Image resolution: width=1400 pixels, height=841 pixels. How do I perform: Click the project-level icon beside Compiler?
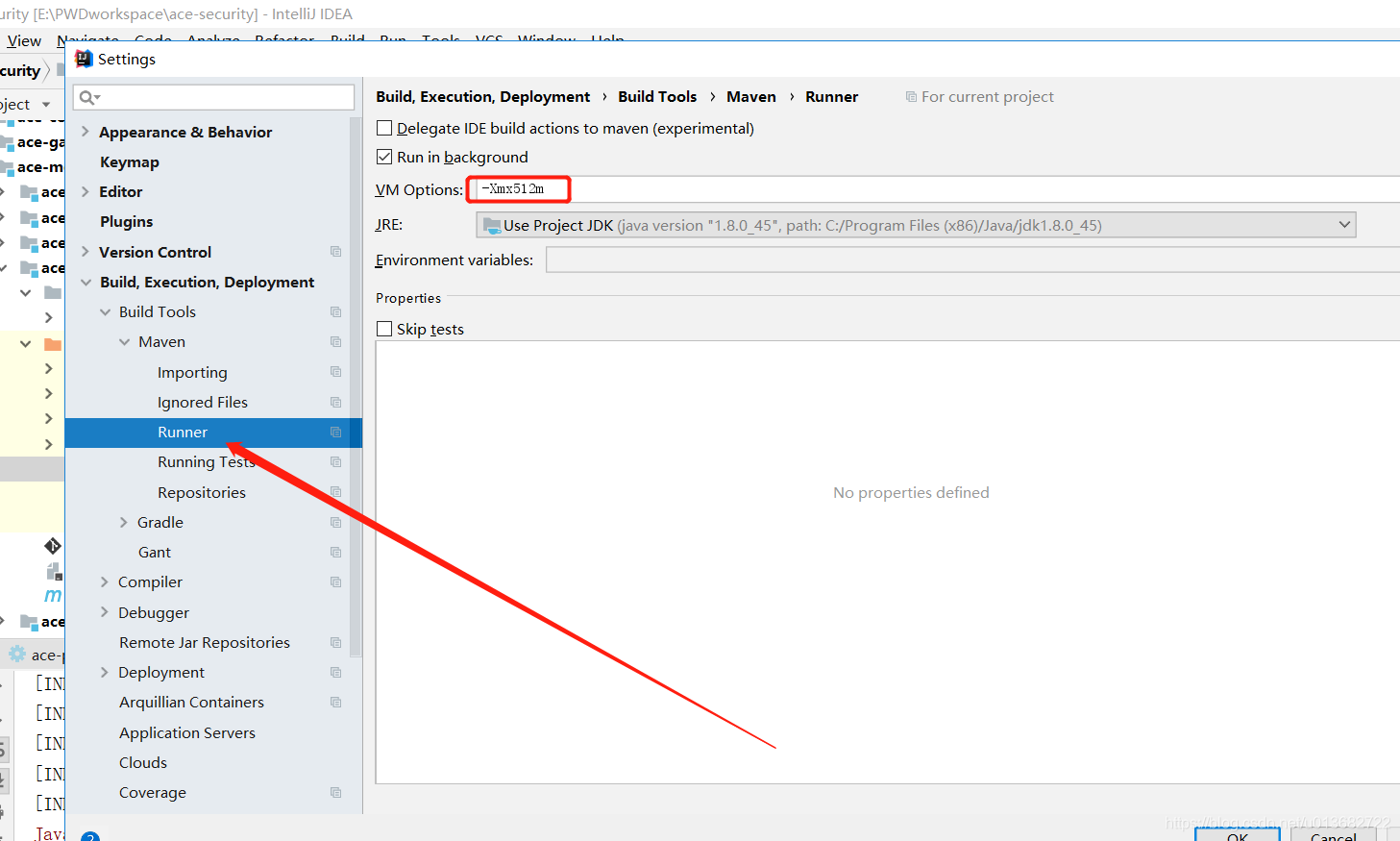click(335, 581)
